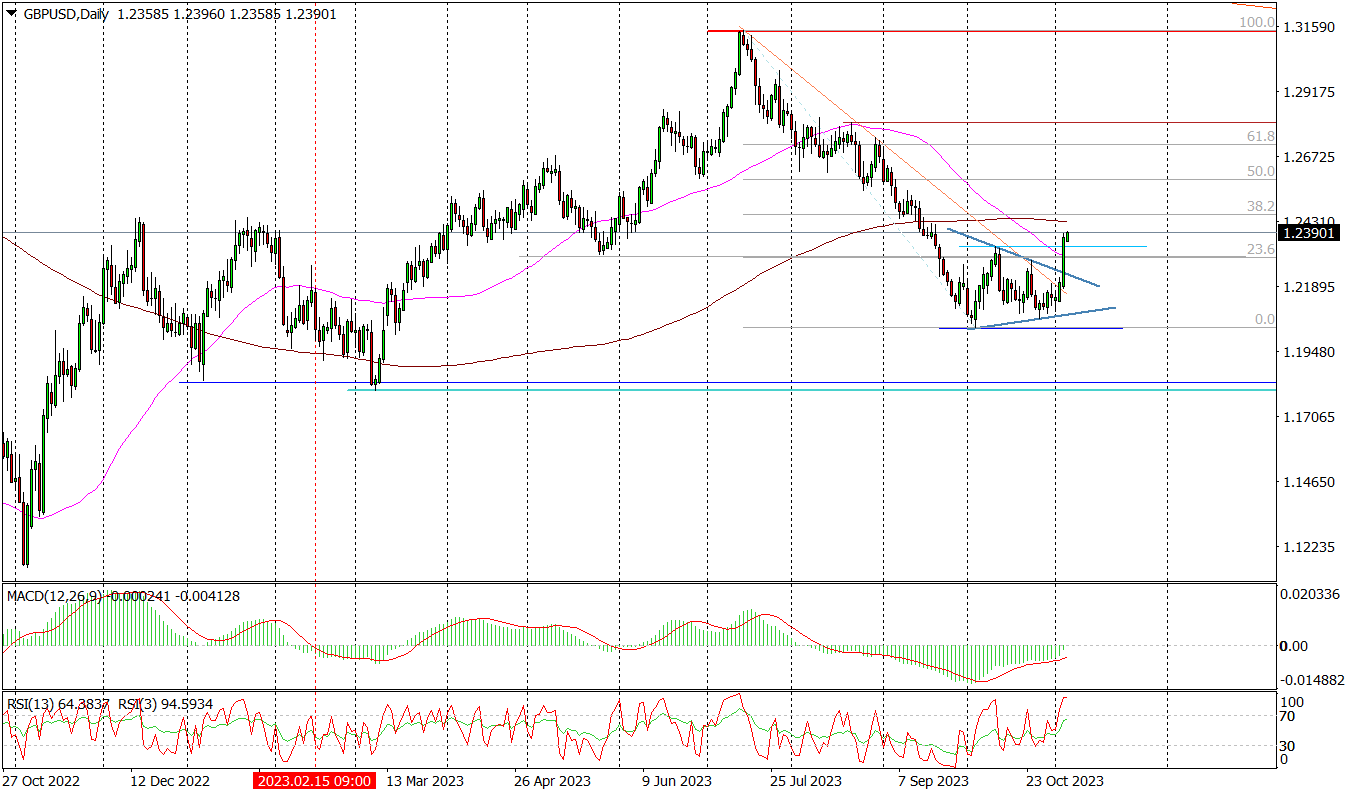This screenshot has height=795, width=1348.
Task: Click the highlighted date marker 2023.02.15 09:00
Action: coord(315,781)
